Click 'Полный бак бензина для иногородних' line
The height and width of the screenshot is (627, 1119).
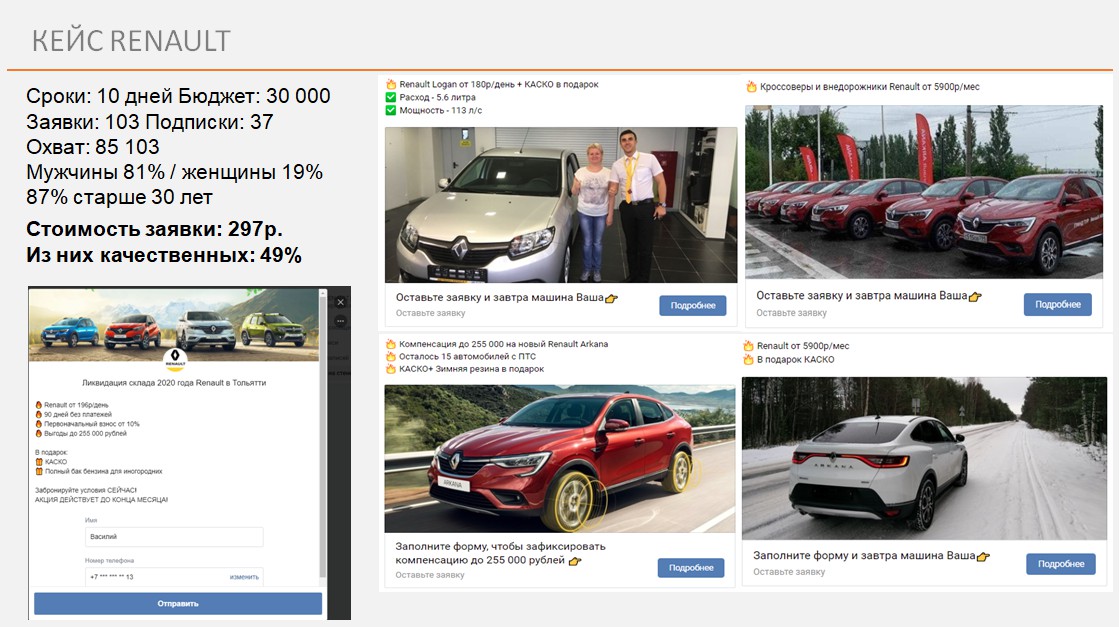tap(103, 471)
